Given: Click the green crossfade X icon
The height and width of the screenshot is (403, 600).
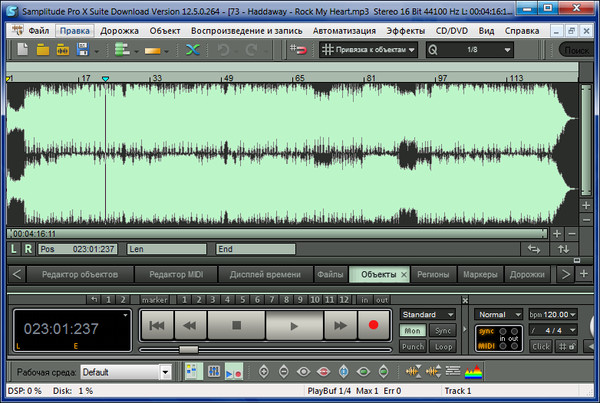Looking at the screenshot, I should [x=192, y=49].
